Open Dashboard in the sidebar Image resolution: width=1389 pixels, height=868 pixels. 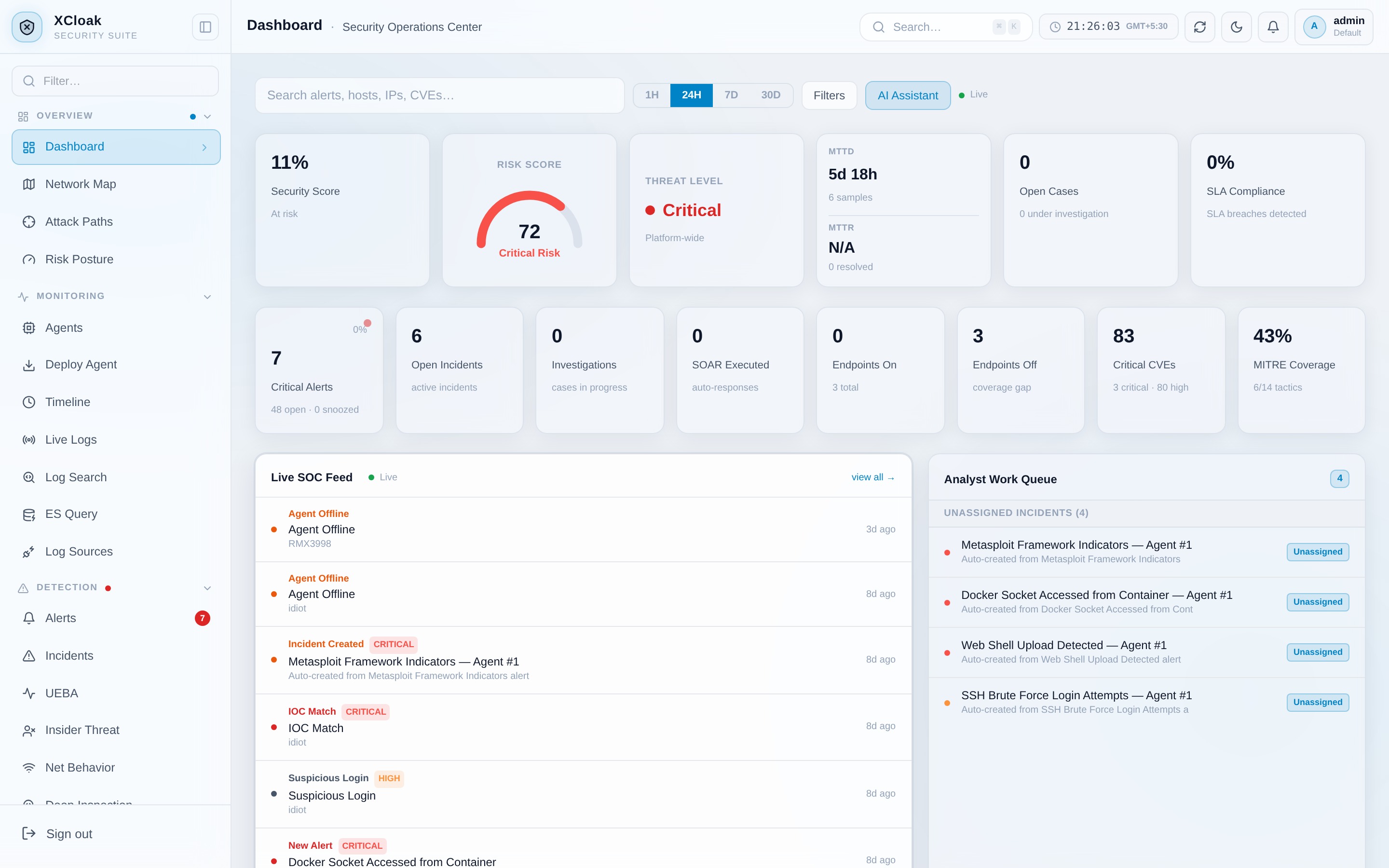[116, 147]
